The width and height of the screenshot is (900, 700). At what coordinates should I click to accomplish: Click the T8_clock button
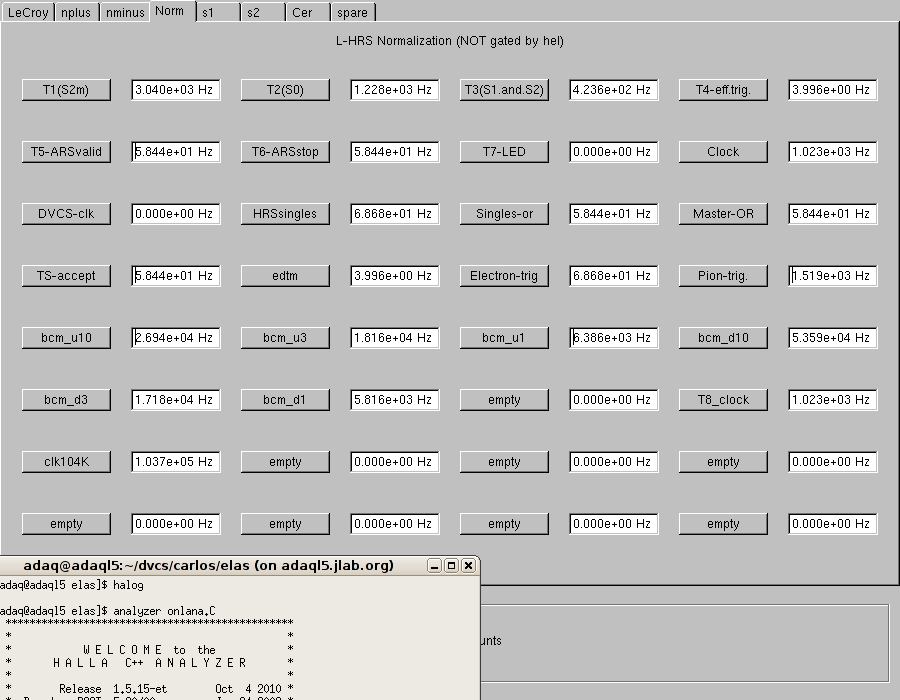click(x=723, y=400)
